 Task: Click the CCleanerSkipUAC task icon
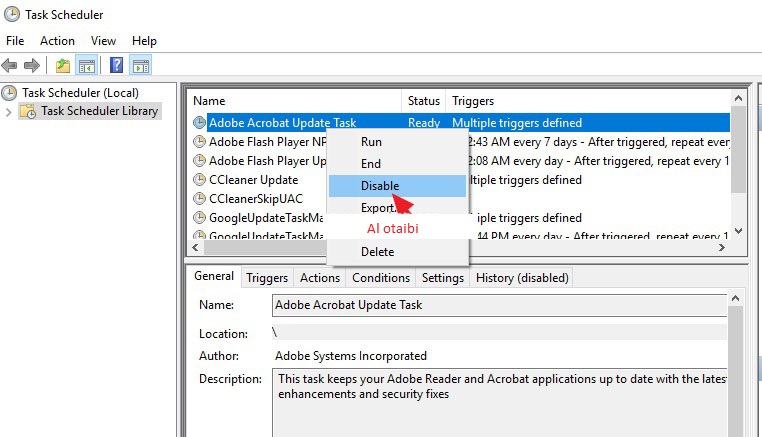(x=199, y=198)
